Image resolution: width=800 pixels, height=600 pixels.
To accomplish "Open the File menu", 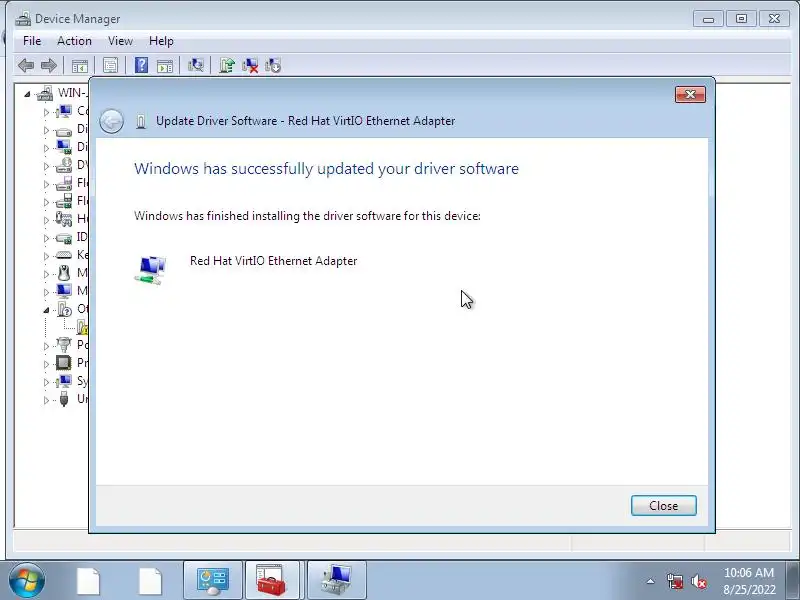I will (x=32, y=41).
